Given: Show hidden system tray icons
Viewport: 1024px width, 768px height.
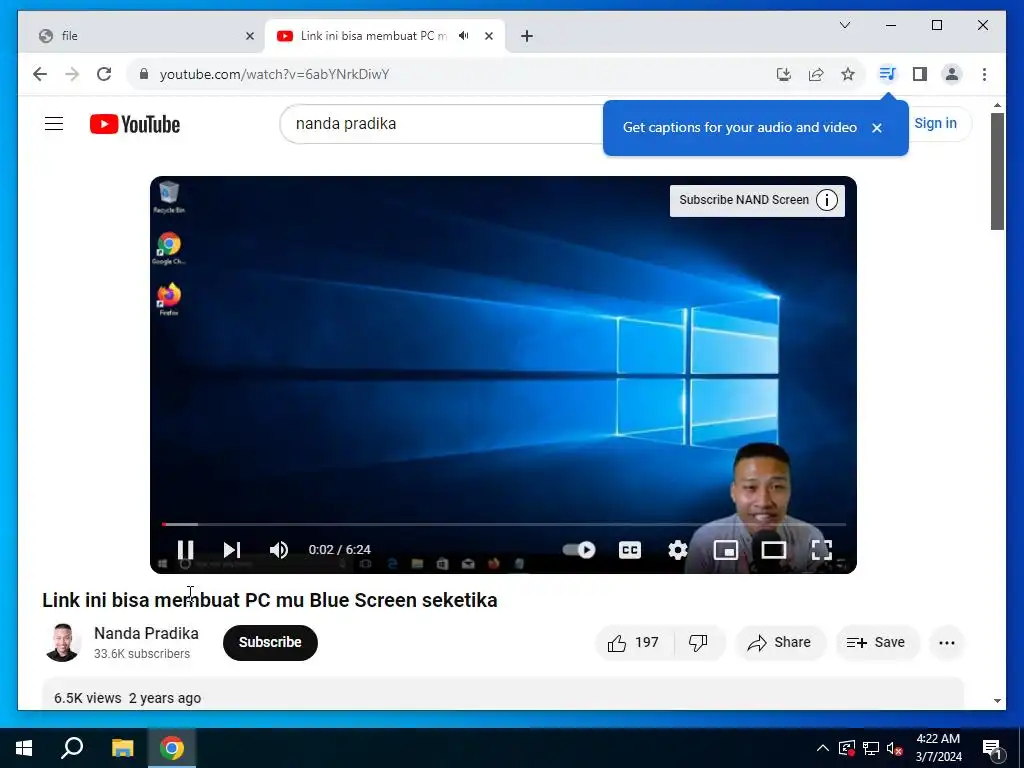Looking at the screenshot, I should [x=823, y=748].
